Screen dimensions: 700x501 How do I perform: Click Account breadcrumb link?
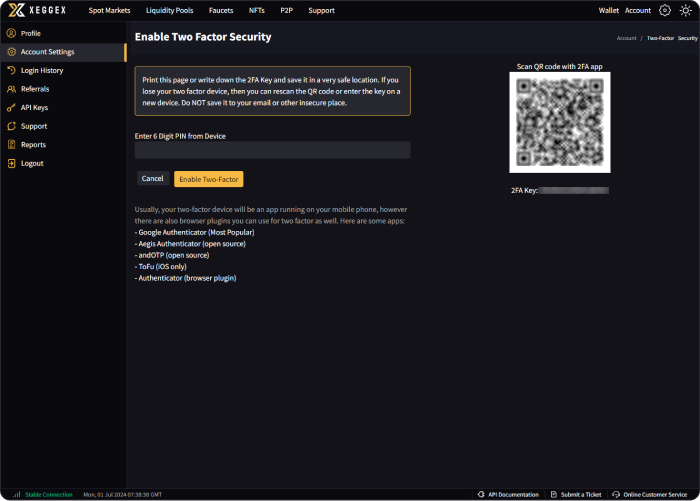pos(626,38)
